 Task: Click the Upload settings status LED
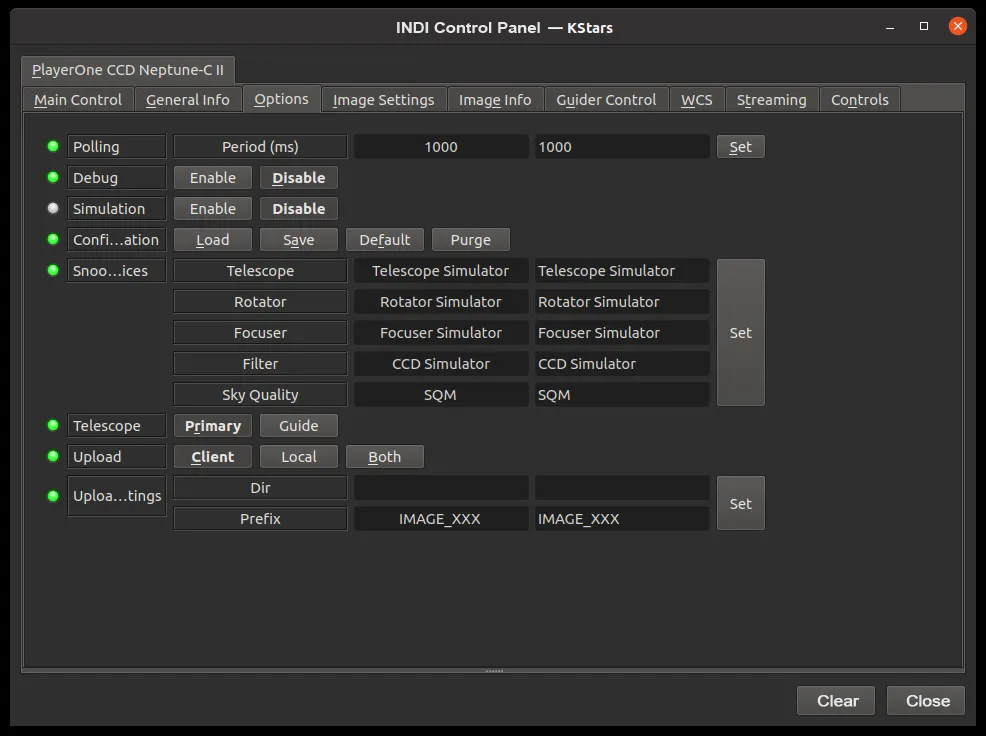click(53, 496)
